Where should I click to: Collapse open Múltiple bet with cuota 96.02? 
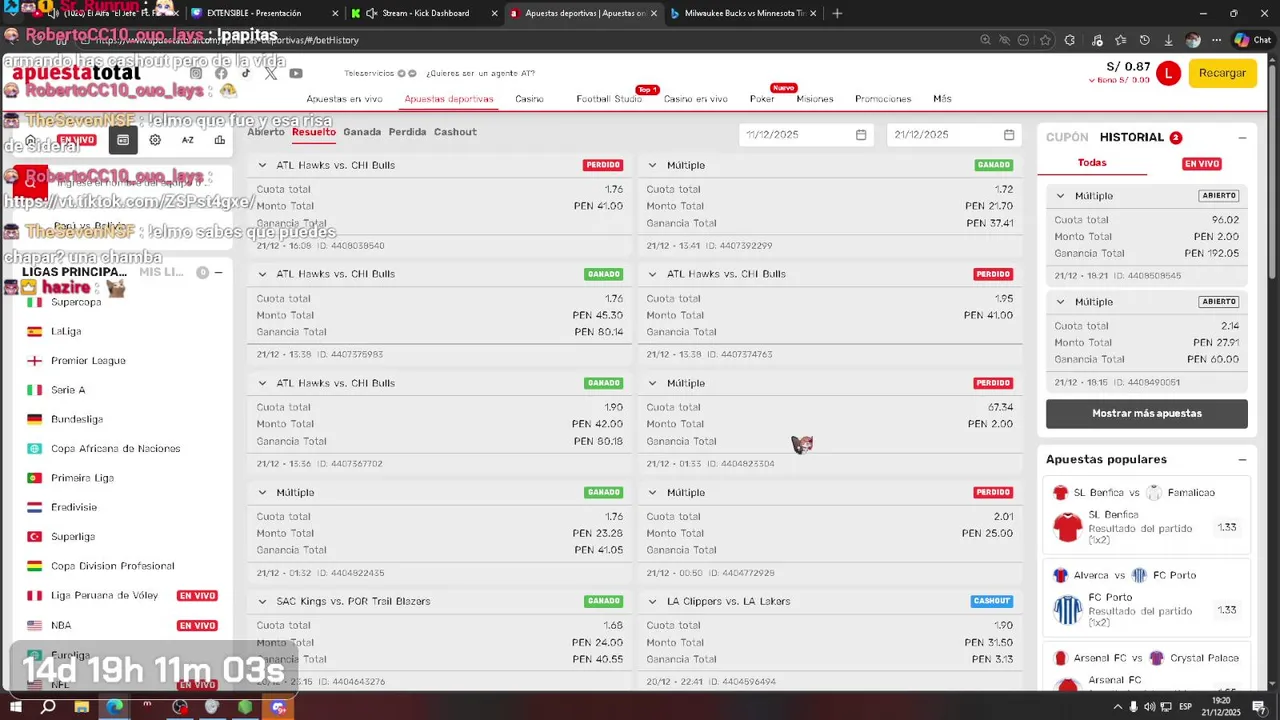point(1061,196)
